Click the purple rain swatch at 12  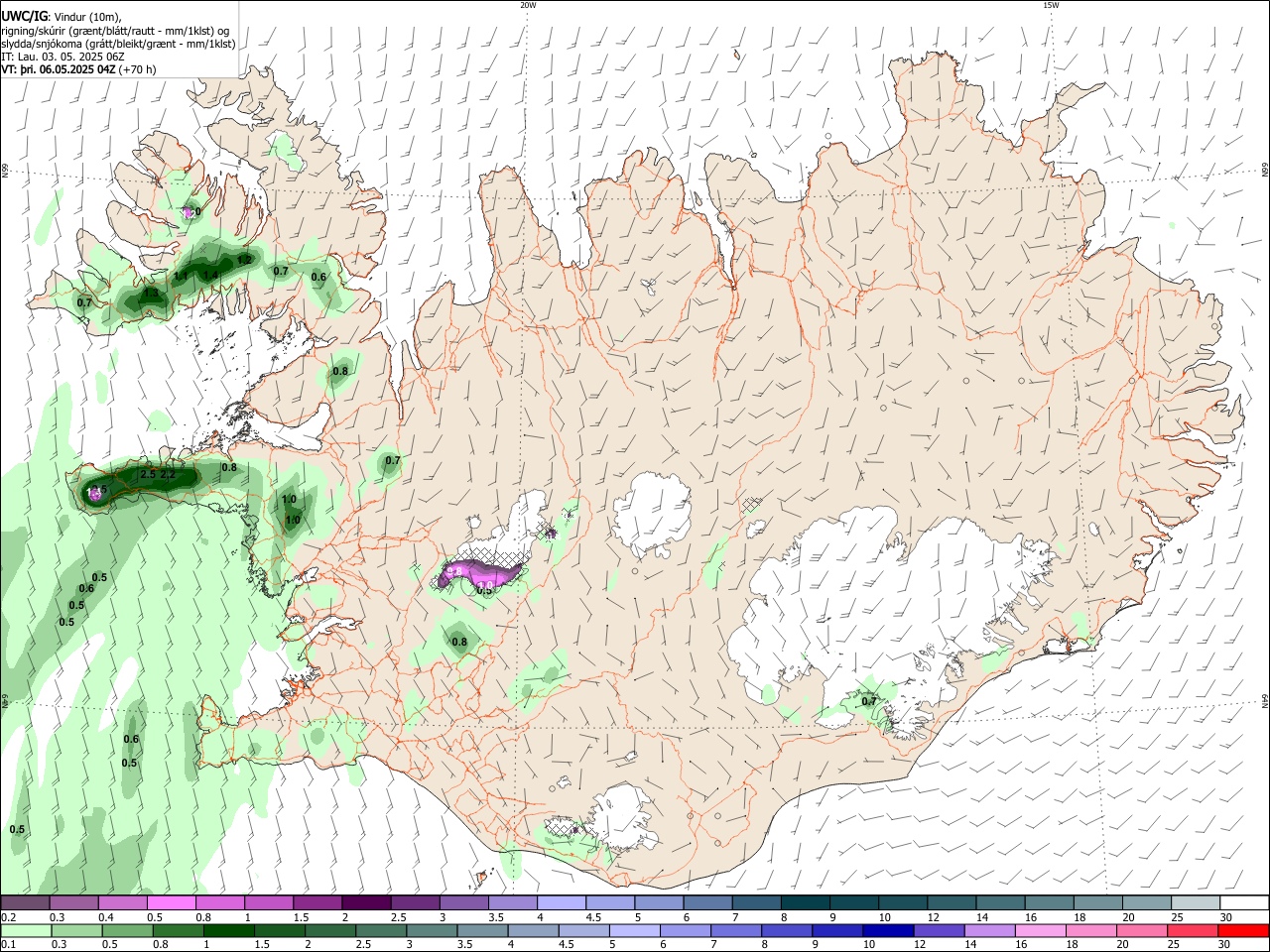939,930
